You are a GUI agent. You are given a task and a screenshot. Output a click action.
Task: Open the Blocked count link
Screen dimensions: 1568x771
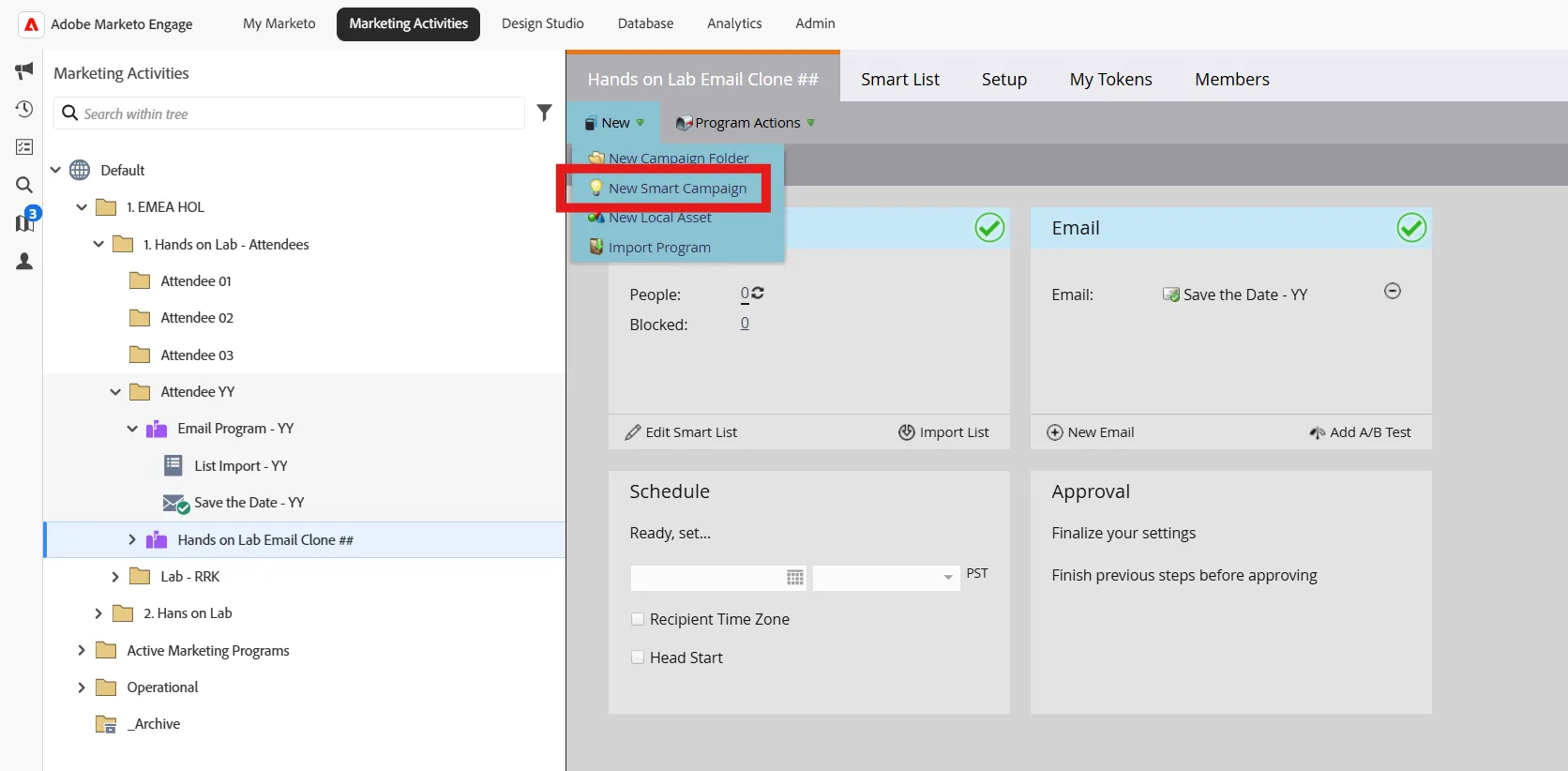[x=745, y=324]
